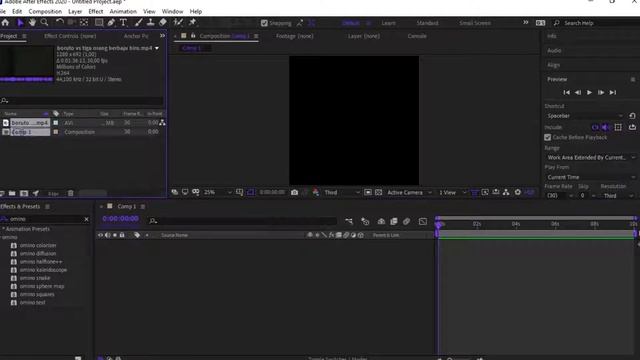The width and height of the screenshot is (640, 360).
Task: Click the Delete trash icon in Project panel
Action: click(71, 193)
